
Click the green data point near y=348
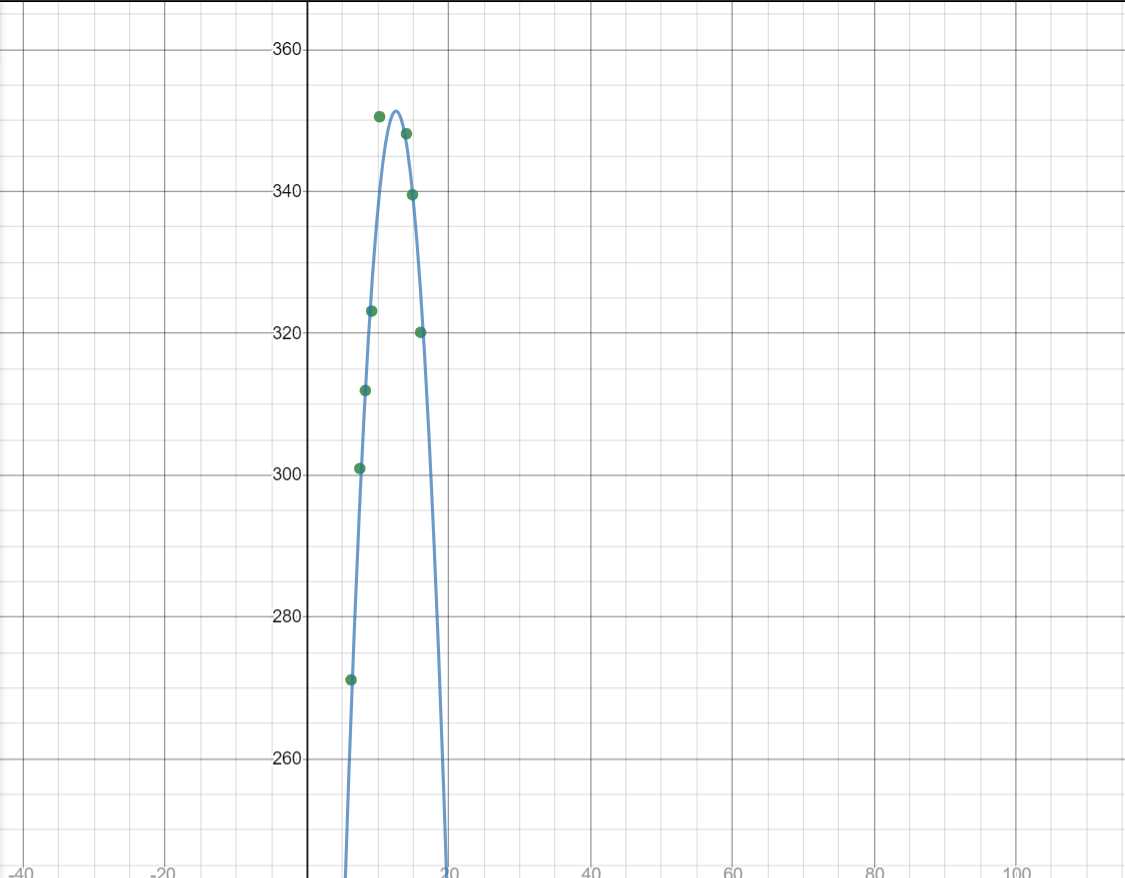pyautogui.click(x=406, y=134)
